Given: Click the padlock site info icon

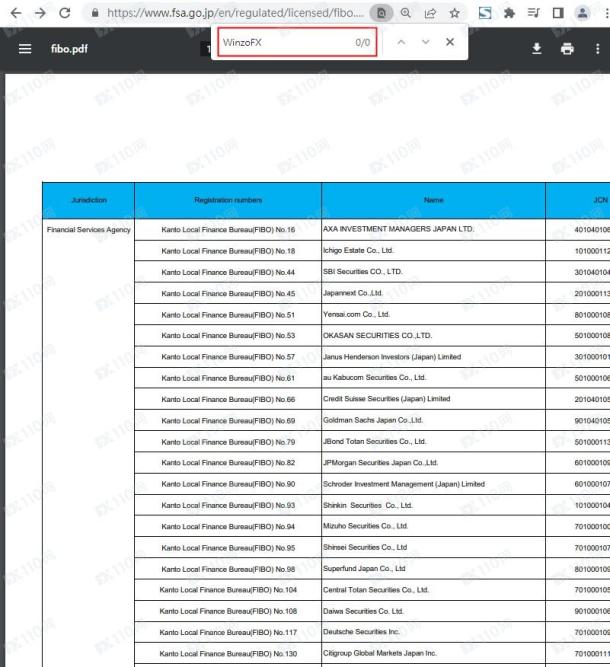Looking at the screenshot, I should click(95, 13).
